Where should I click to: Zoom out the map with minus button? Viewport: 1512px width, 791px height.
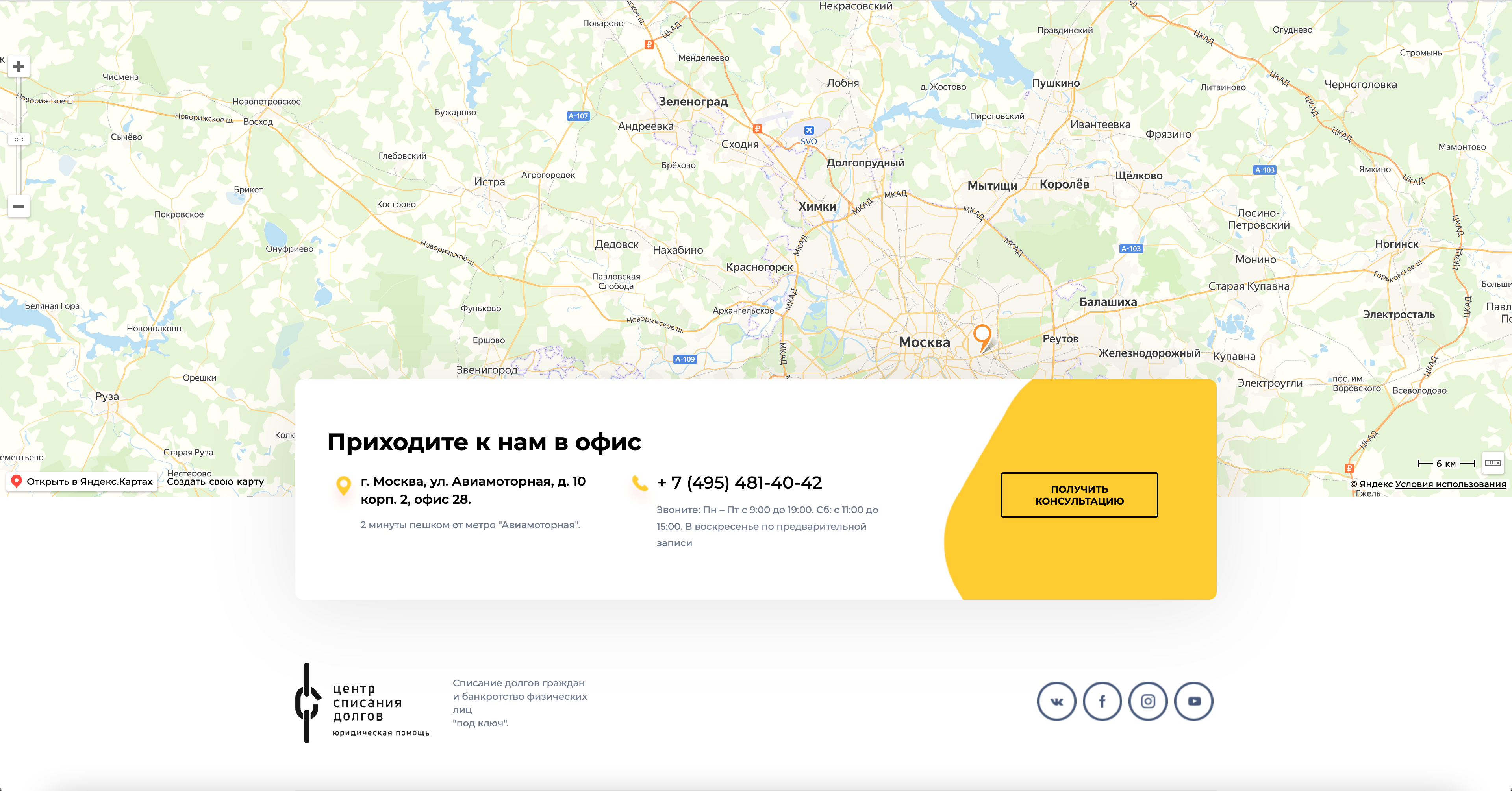point(19,206)
